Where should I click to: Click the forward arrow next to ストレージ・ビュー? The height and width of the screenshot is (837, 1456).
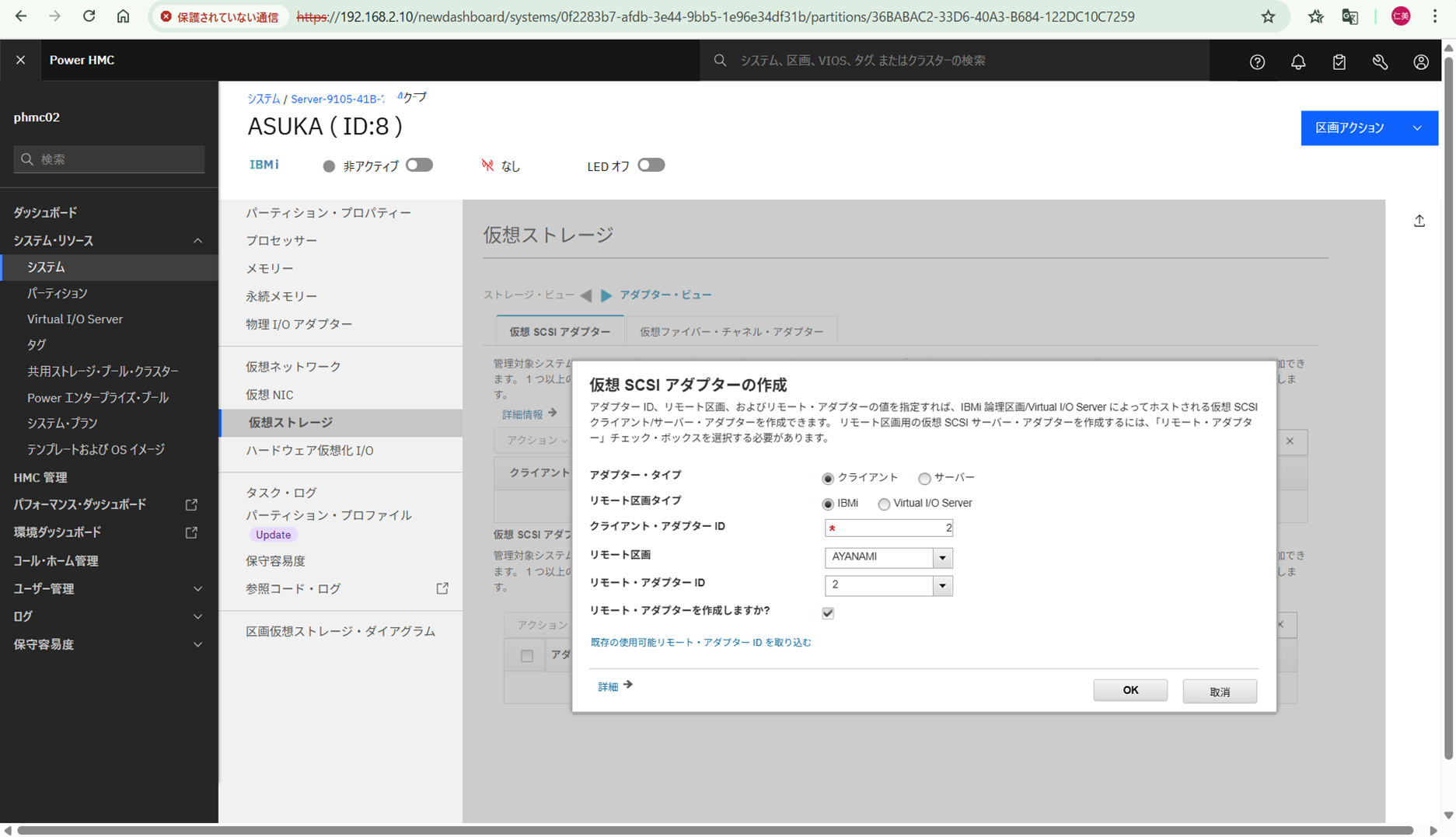coord(606,295)
